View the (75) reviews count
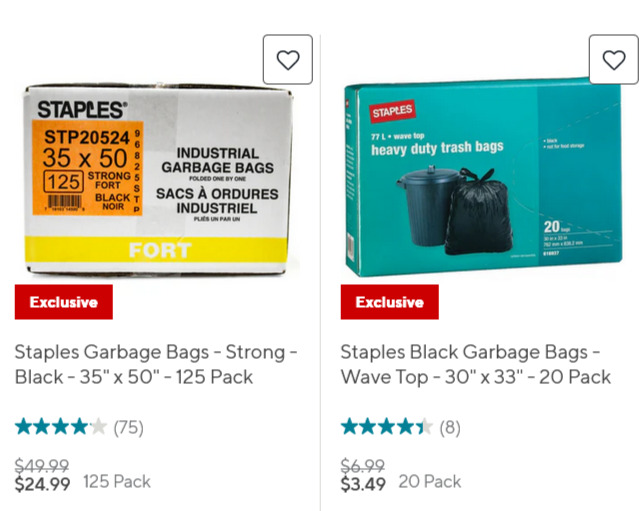 point(128,428)
